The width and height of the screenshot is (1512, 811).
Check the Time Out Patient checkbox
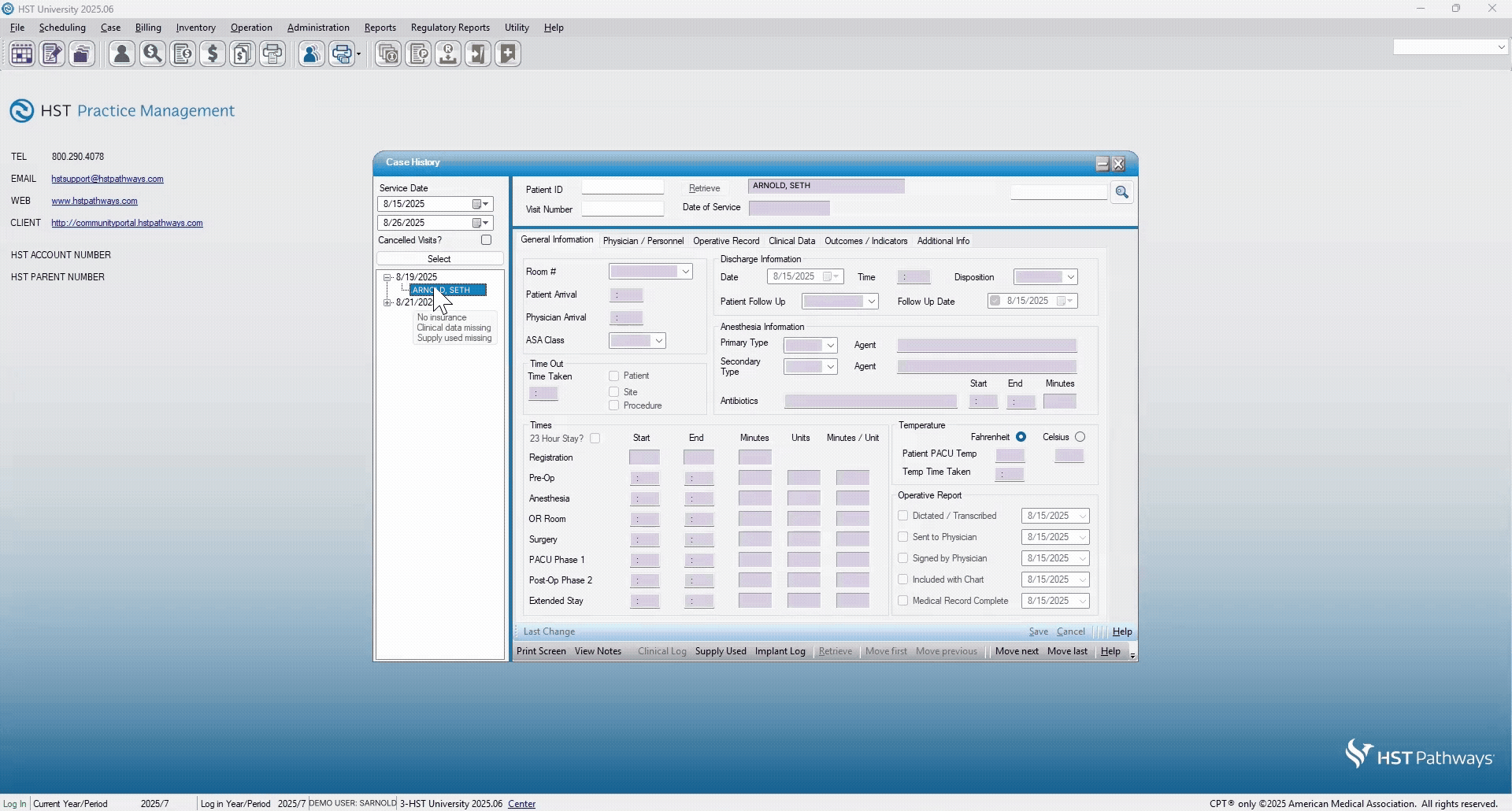pyautogui.click(x=614, y=376)
